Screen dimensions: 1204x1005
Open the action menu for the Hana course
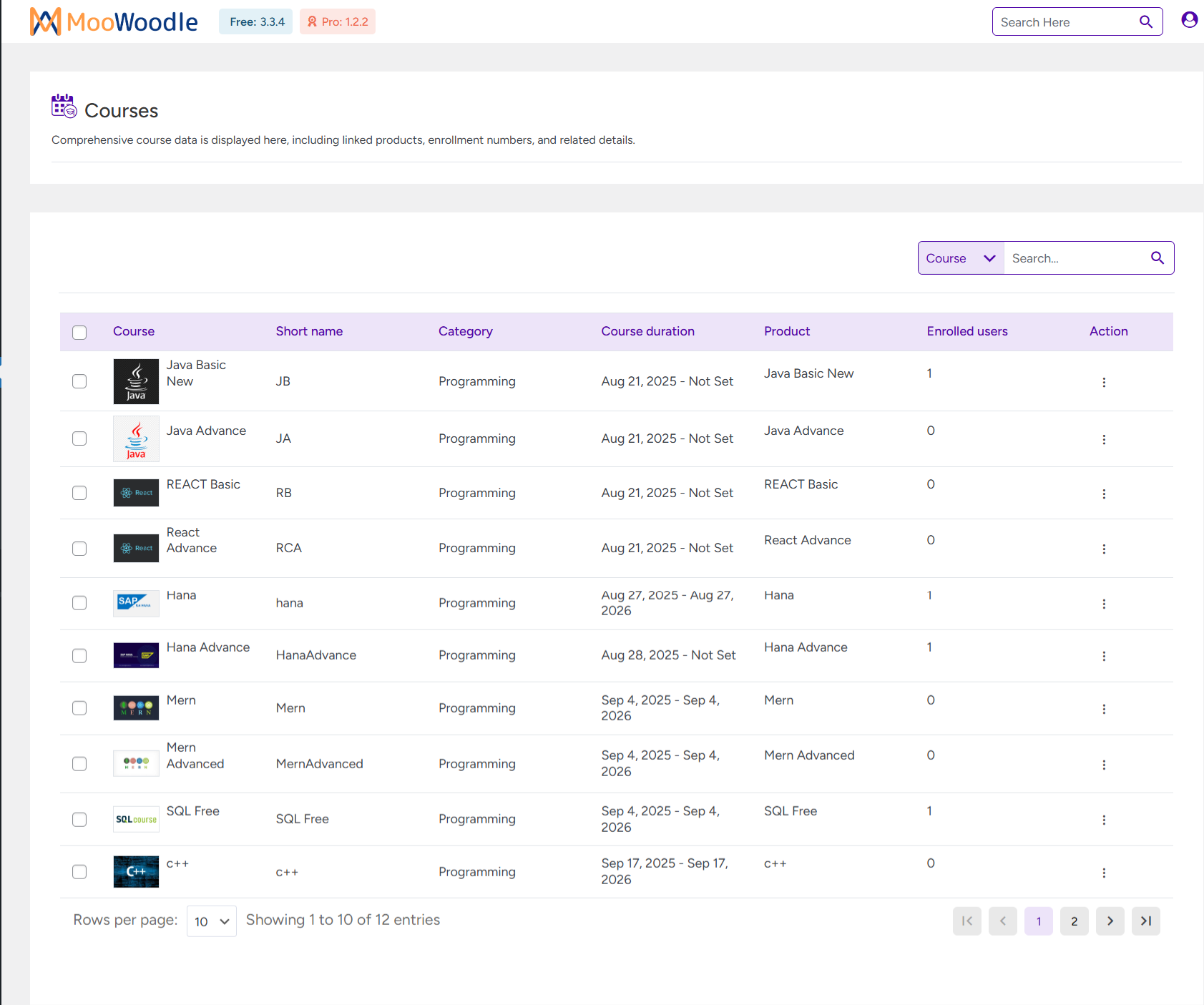[1104, 604]
